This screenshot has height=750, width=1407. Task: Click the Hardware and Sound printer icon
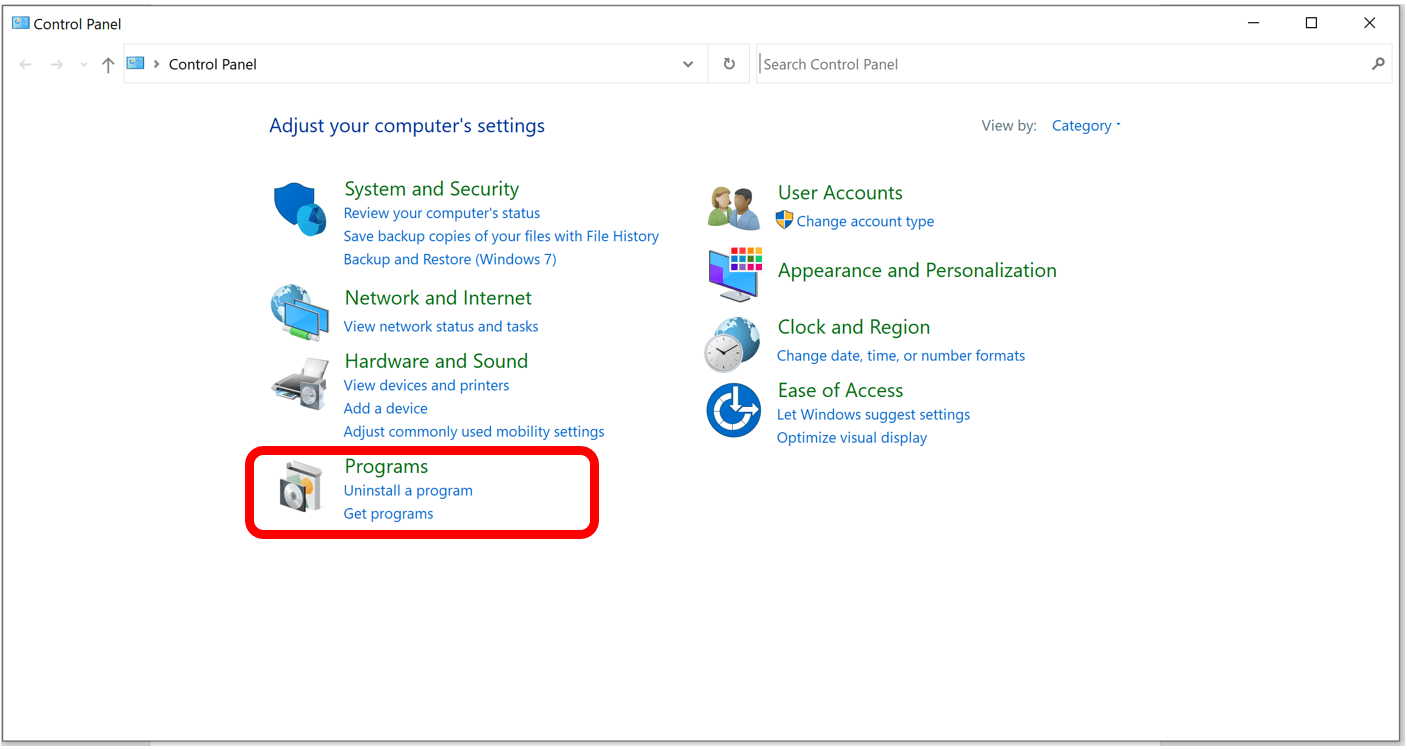299,383
